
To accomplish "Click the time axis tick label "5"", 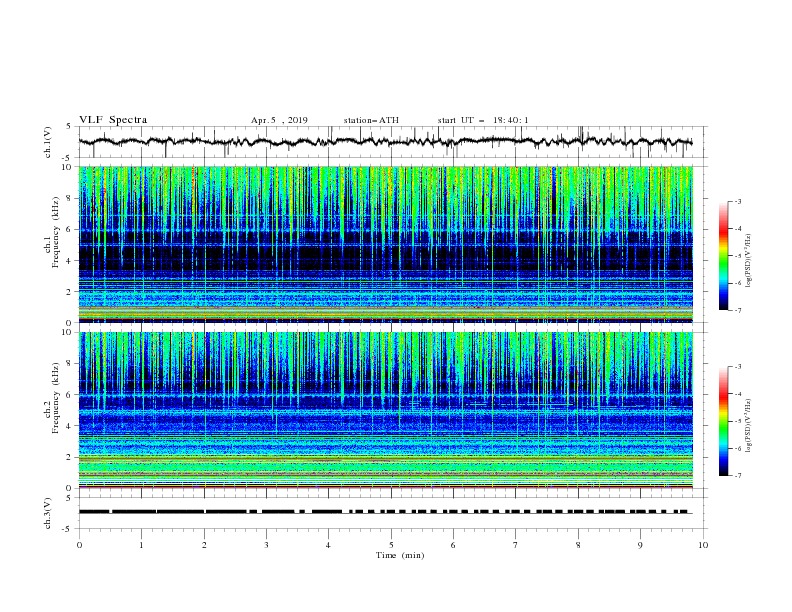I will pyautogui.click(x=391, y=545).
